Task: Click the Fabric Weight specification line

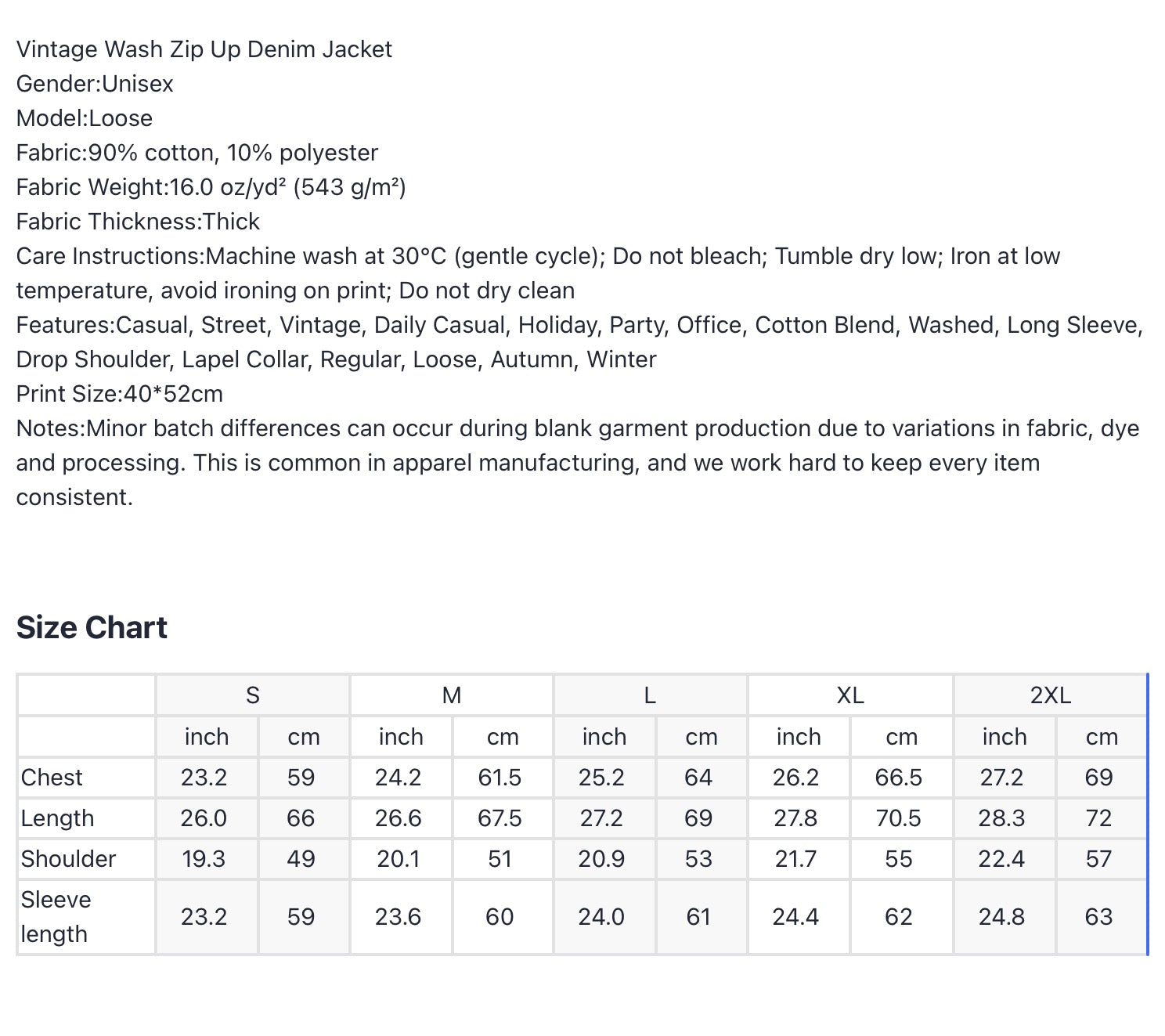Action: click(x=211, y=187)
